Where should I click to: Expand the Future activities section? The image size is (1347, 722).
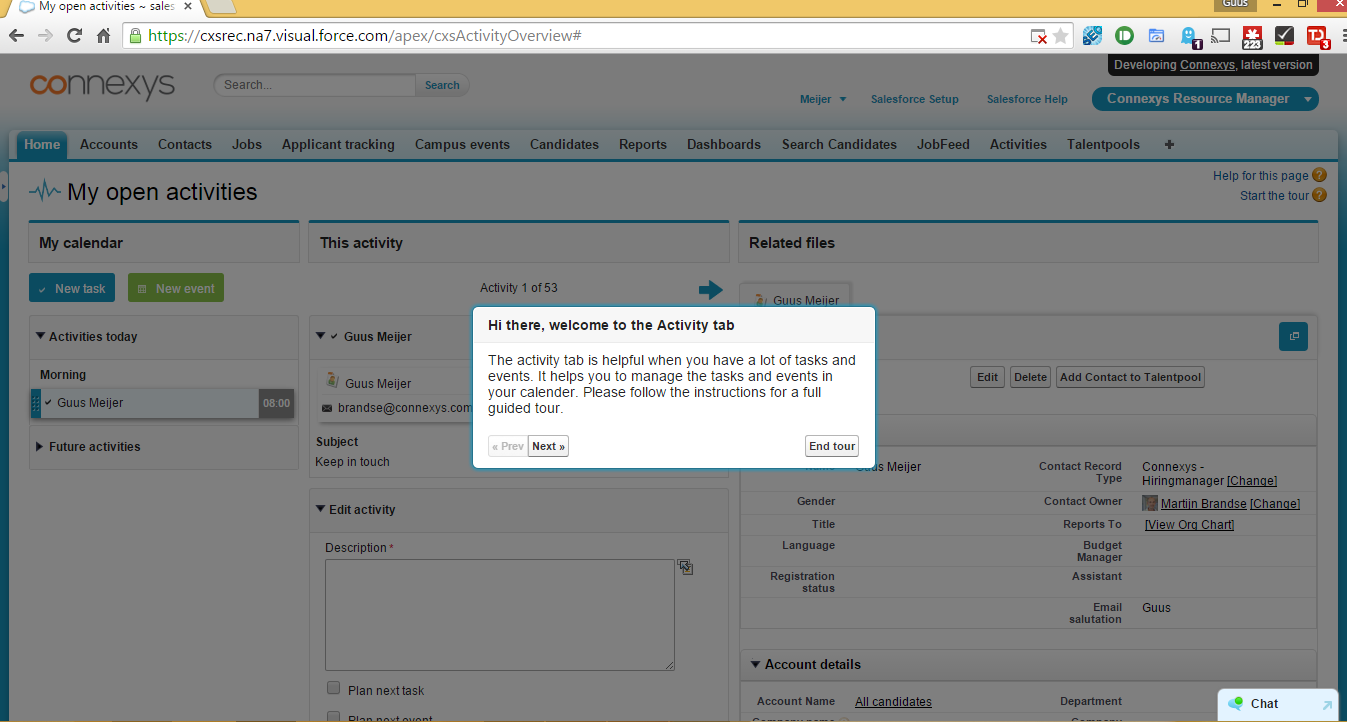pyautogui.click(x=40, y=446)
